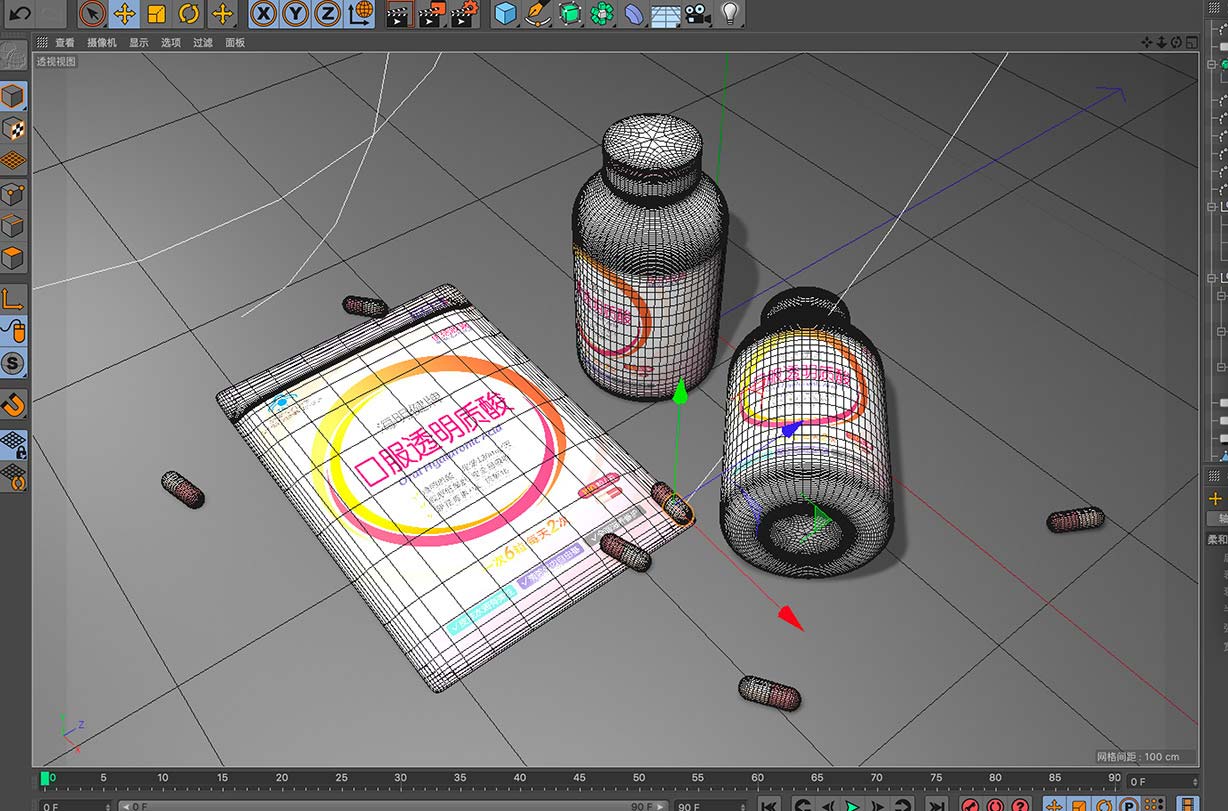The height and width of the screenshot is (811, 1228).
Task: Click the red Record Active Objects button
Action: tap(969, 803)
